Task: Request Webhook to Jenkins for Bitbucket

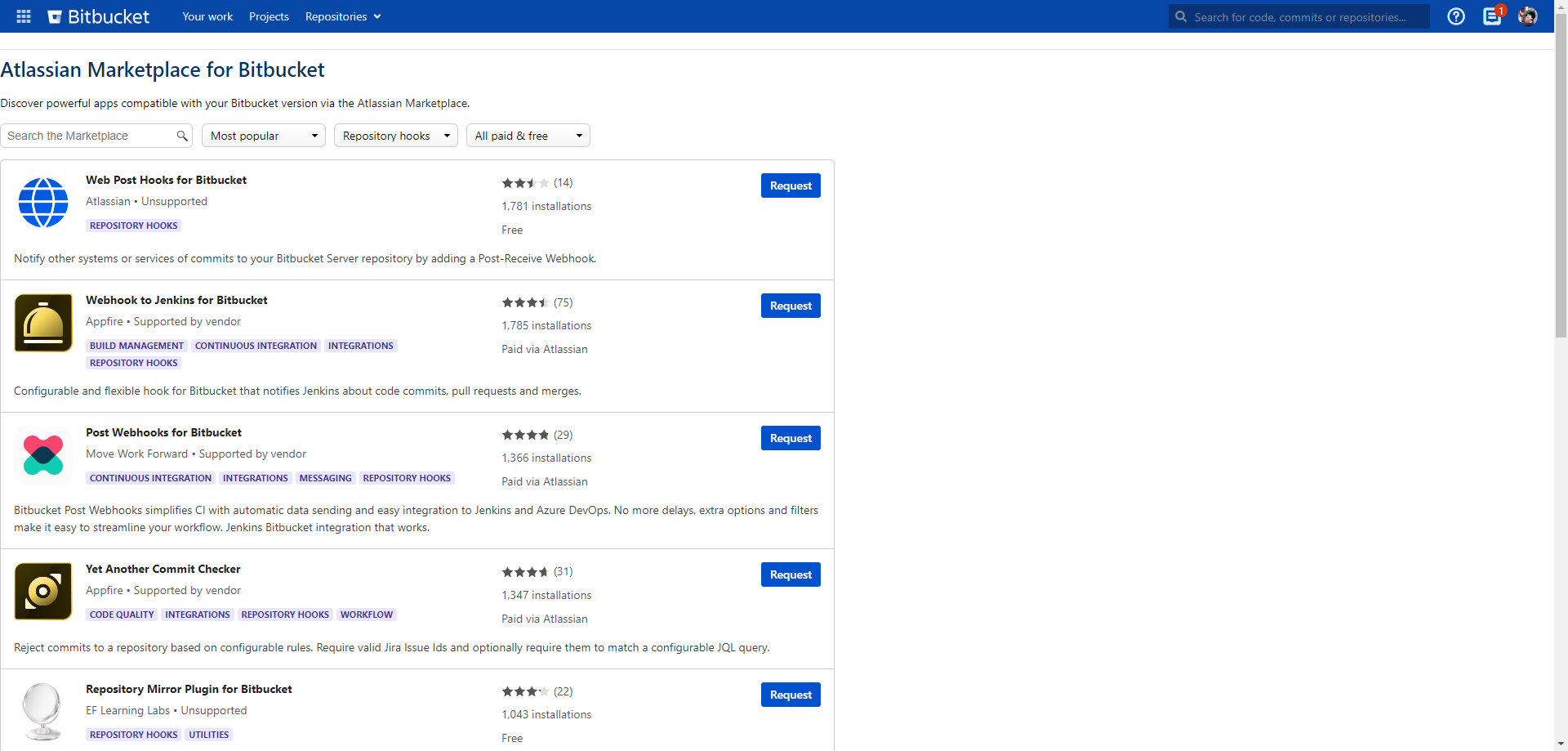Action: point(791,306)
